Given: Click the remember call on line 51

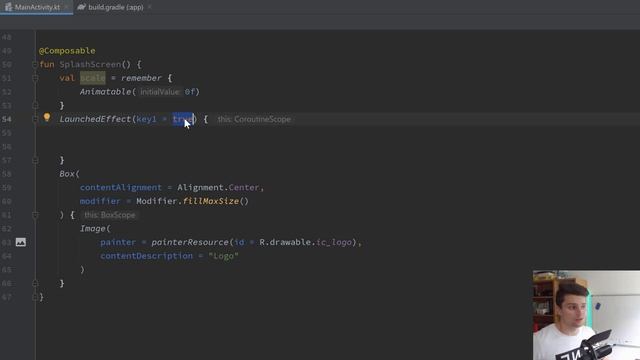Looking at the screenshot, I should click(x=141, y=78).
